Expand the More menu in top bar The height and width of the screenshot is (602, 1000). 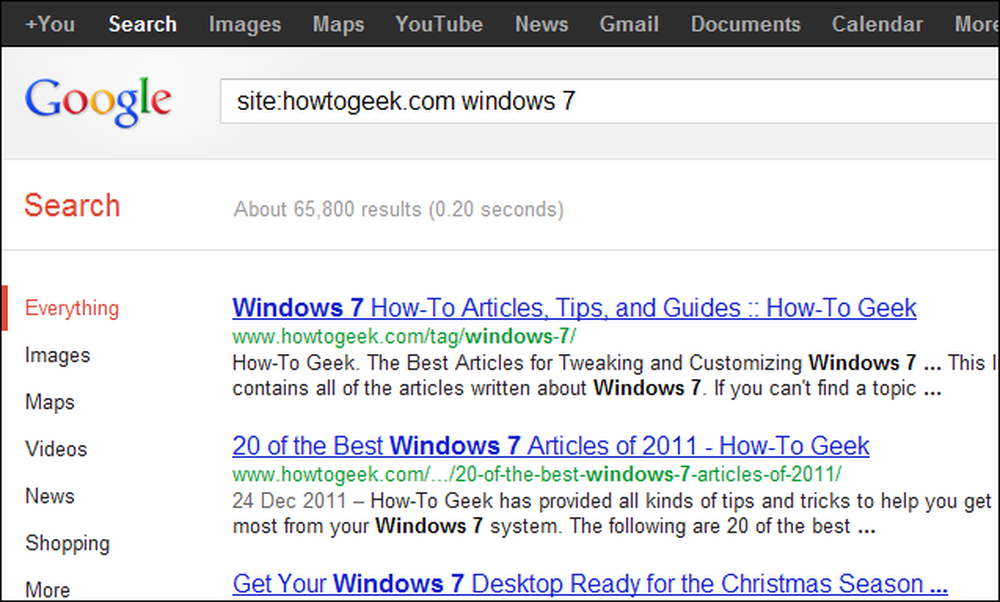pyautogui.click(x=976, y=24)
